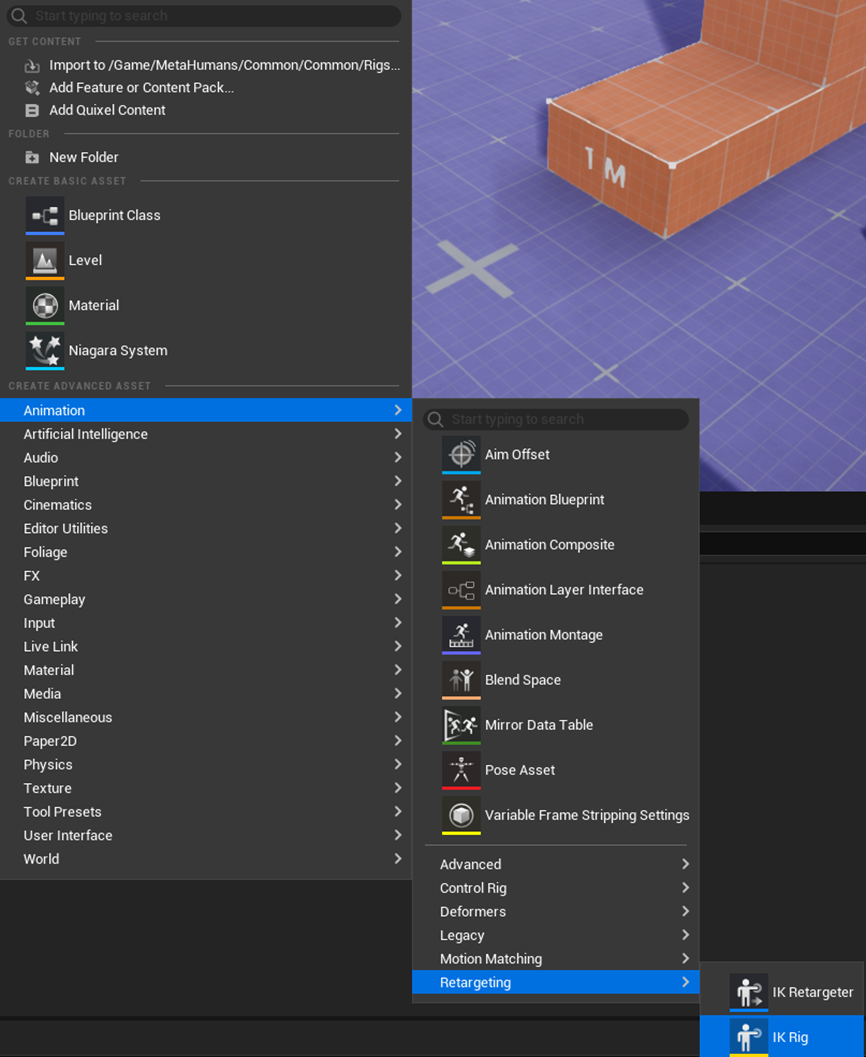Choose Add Feature or Content Pack
This screenshot has height=1057, width=866.
point(206,88)
